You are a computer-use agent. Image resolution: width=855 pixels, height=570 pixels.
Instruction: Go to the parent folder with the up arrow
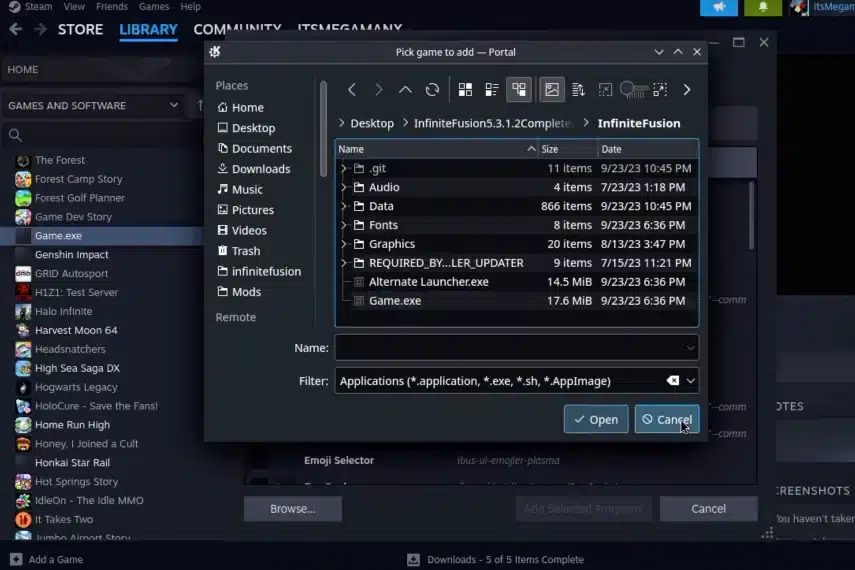click(x=405, y=89)
